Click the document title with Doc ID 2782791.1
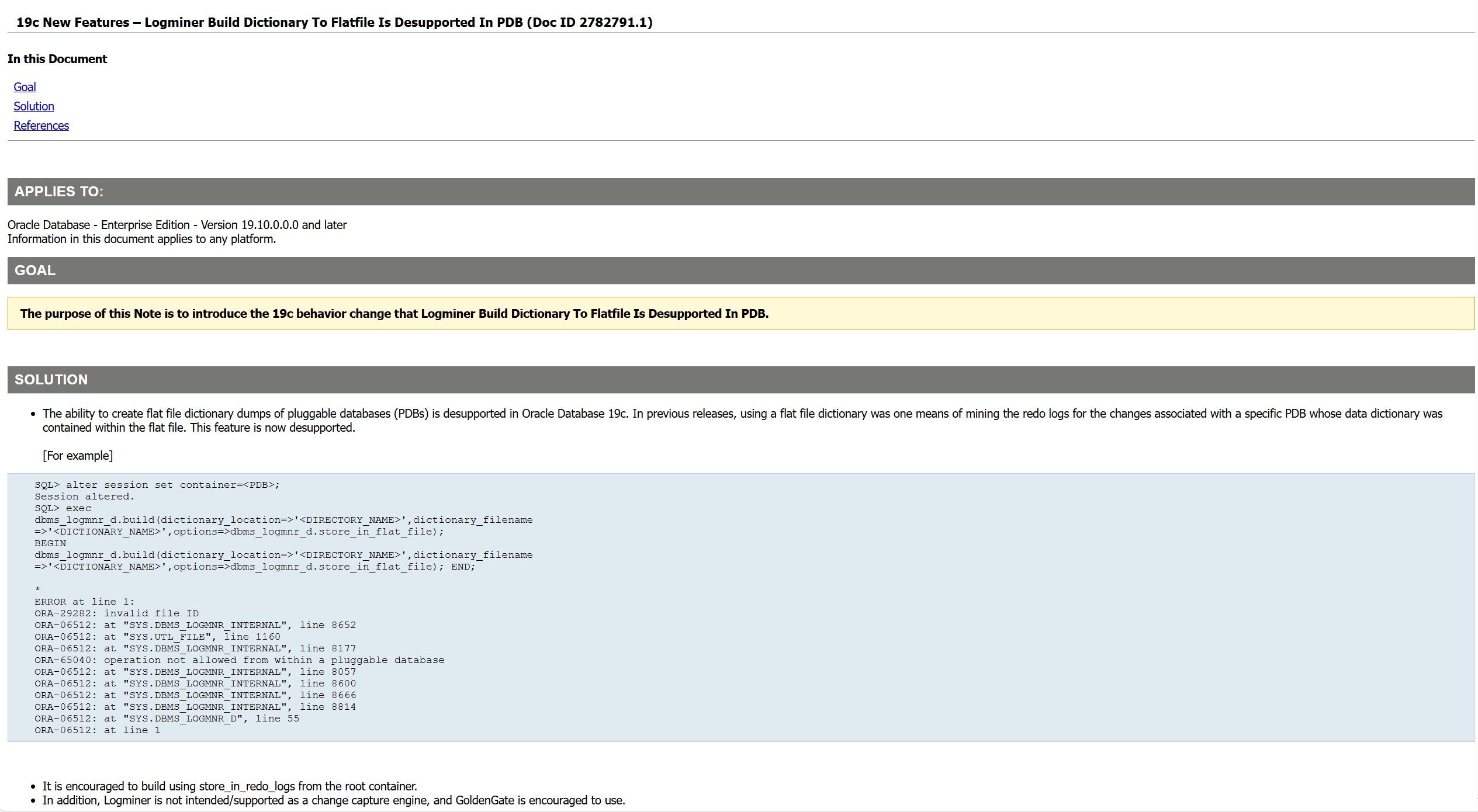1478x812 pixels. point(334,22)
